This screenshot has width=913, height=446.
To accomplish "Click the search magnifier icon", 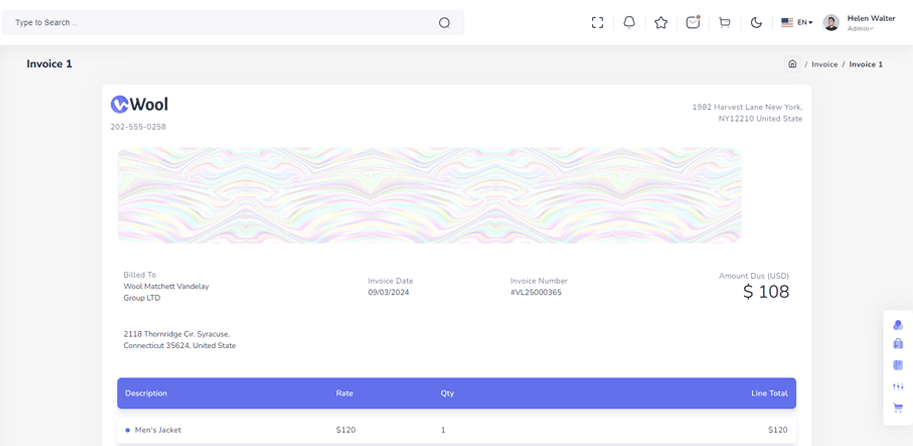I will 444,23.
